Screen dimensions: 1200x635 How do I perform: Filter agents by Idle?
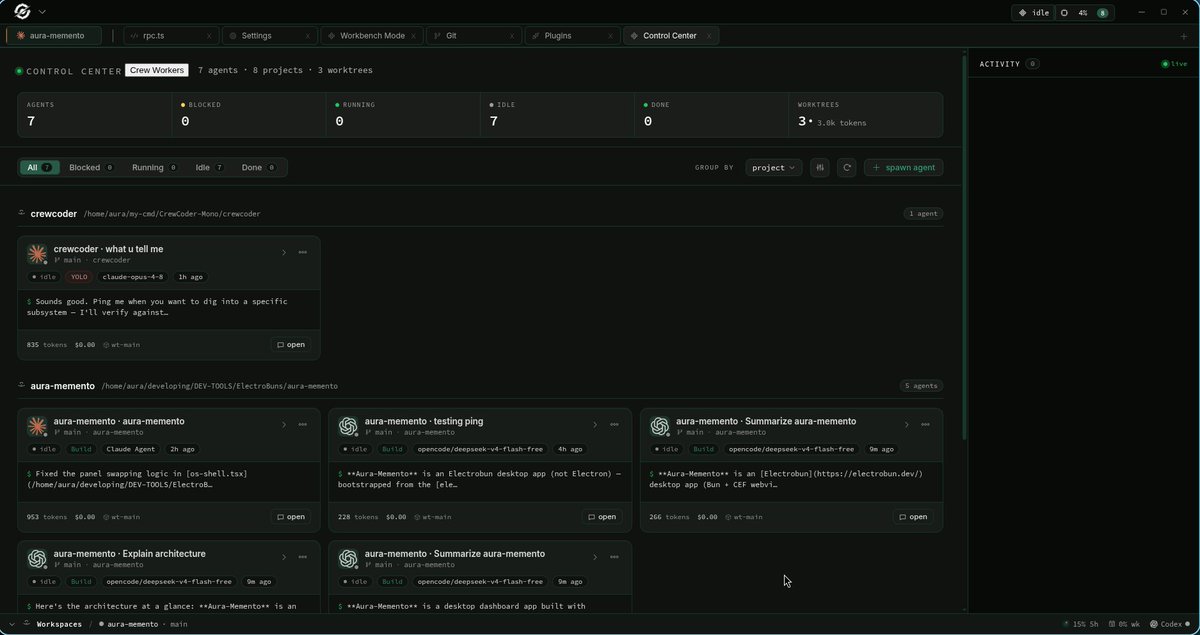[x=210, y=167]
